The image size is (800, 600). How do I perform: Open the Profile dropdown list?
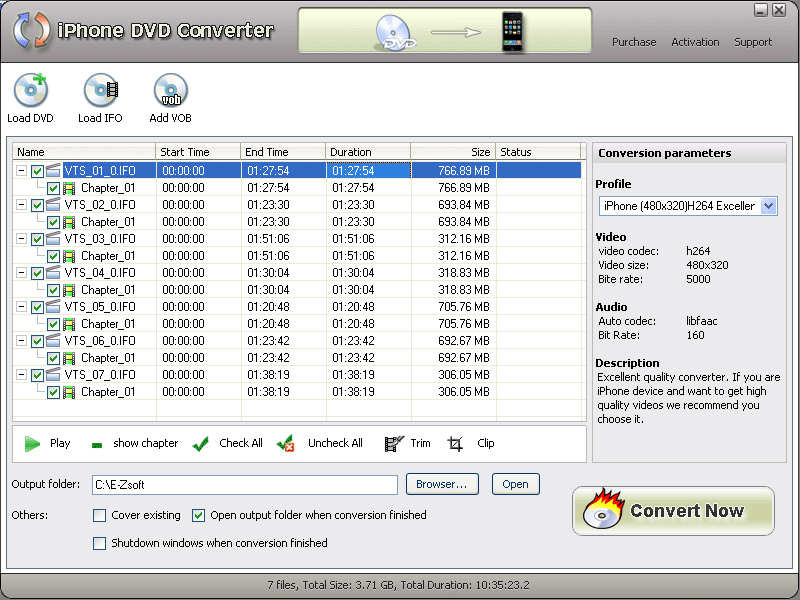point(768,206)
